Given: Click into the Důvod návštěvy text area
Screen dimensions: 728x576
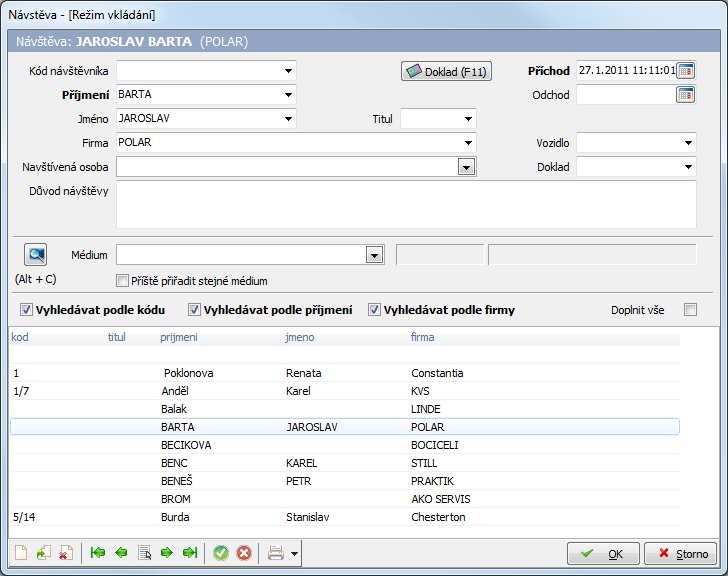Looking at the screenshot, I should point(406,205).
